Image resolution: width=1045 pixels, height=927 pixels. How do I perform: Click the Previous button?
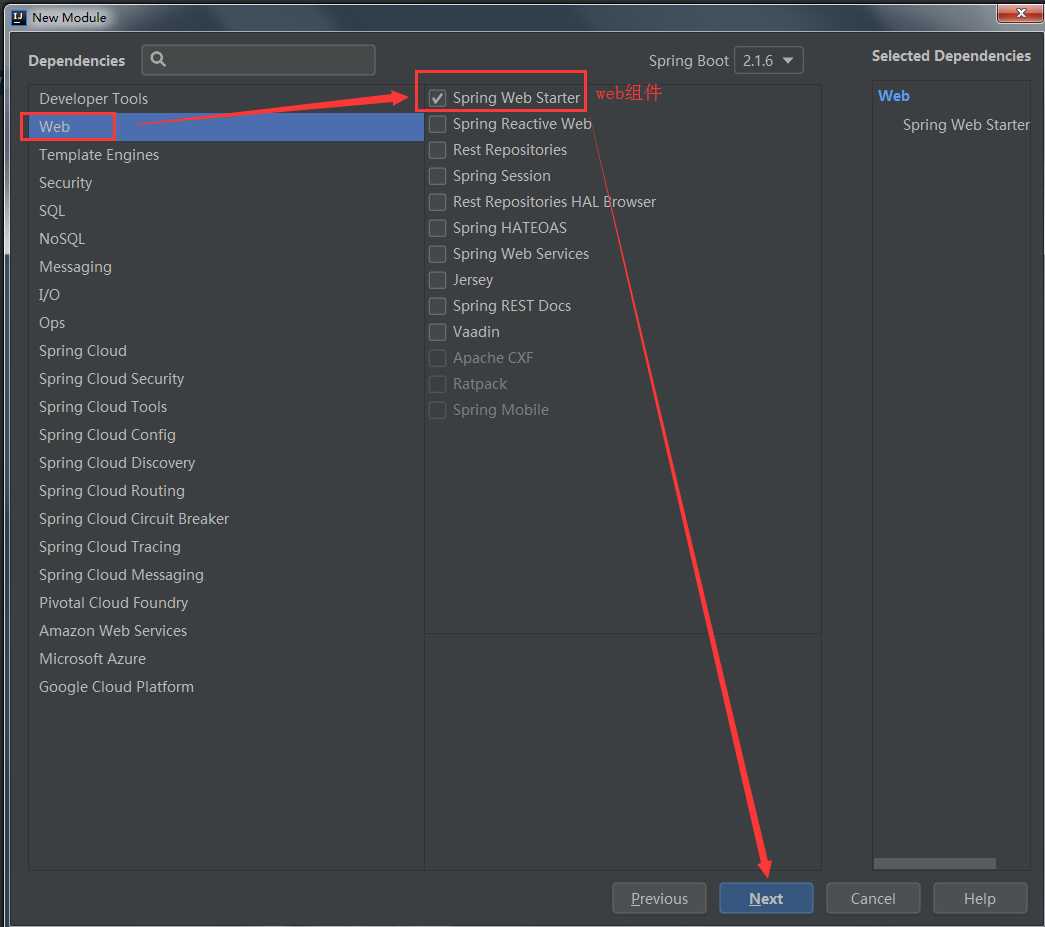pos(659,898)
